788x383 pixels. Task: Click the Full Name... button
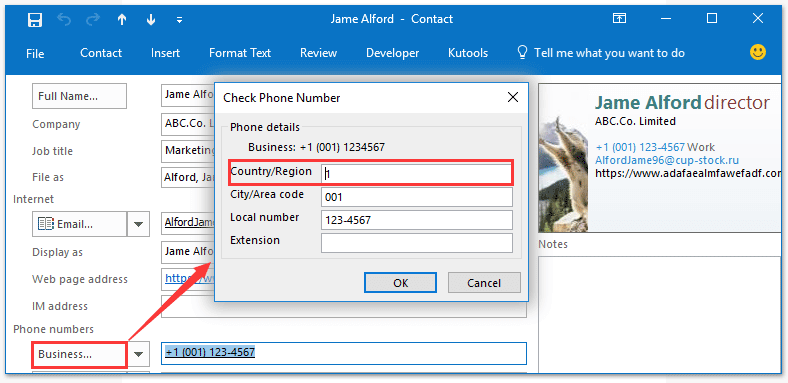pos(79,96)
